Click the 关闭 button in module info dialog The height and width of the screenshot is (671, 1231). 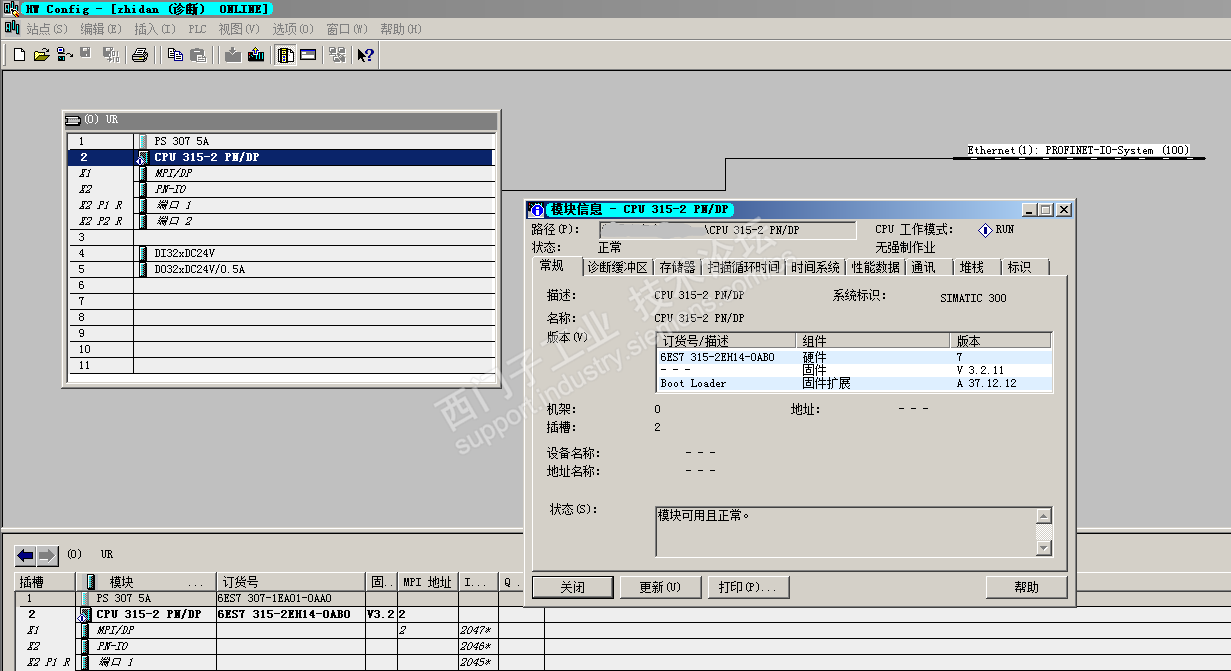[571, 587]
